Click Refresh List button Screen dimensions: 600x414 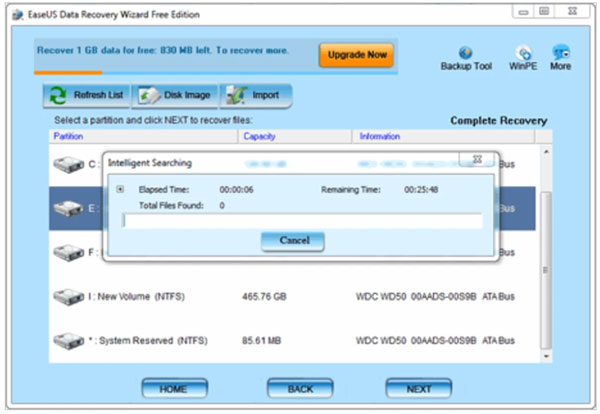(86, 95)
